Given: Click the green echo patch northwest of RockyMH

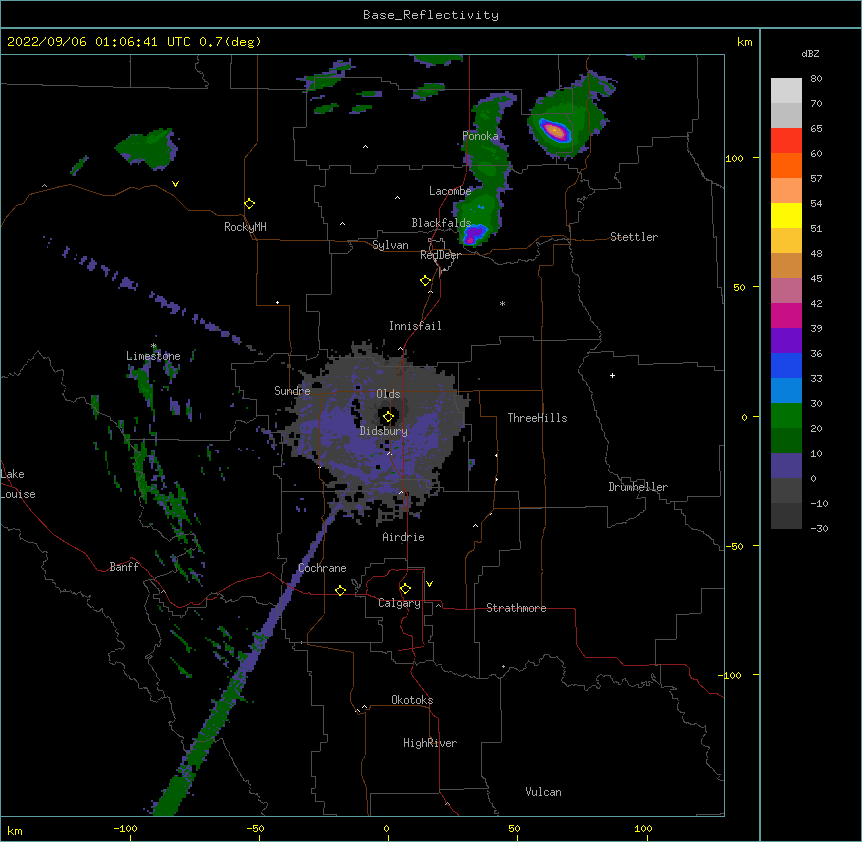Looking at the screenshot, I should point(149,147).
